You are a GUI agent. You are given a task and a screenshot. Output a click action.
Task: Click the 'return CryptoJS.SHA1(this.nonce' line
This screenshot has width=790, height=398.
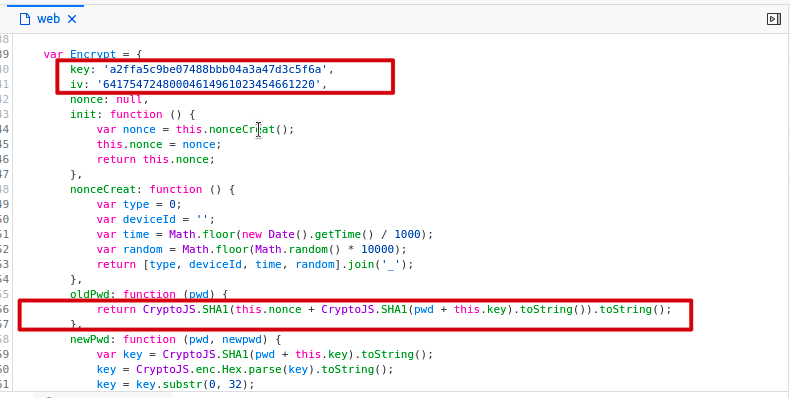384,309
